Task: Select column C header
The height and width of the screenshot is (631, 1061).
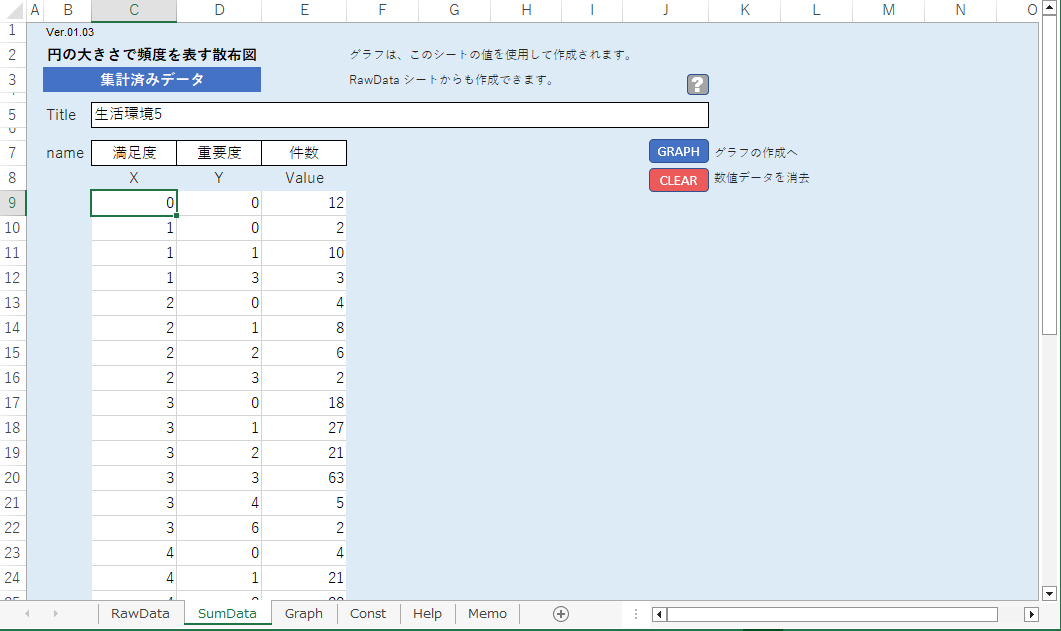Action: click(134, 10)
